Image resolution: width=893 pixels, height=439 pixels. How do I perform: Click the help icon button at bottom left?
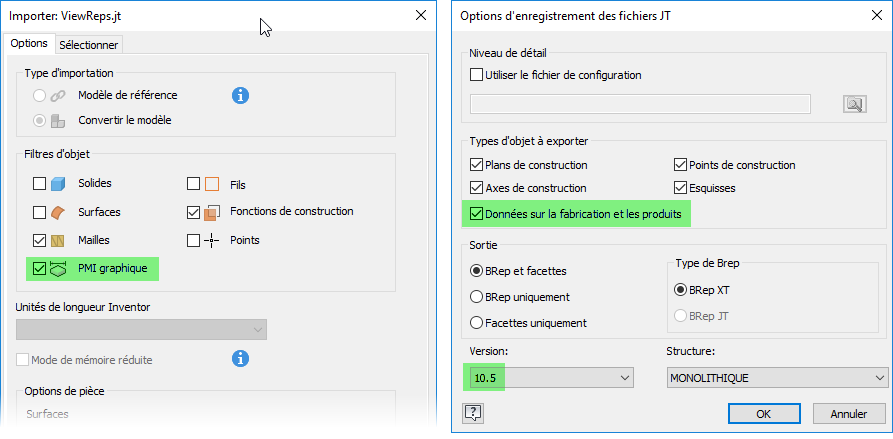474,412
